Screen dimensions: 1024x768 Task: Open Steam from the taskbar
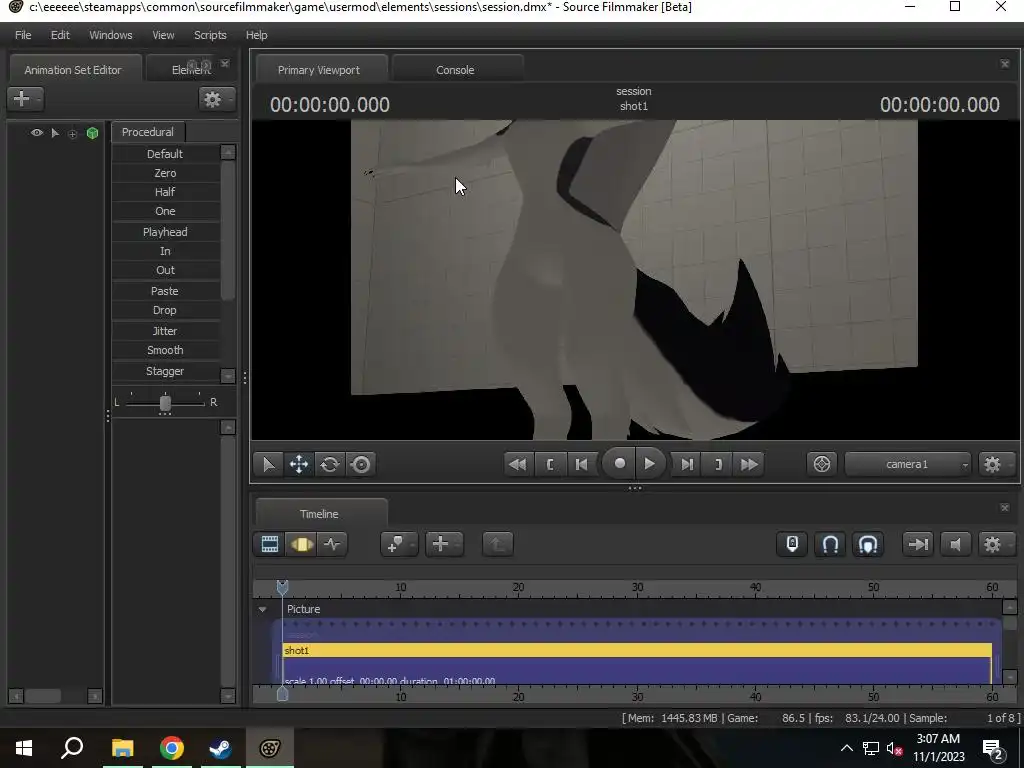(x=220, y=748)
